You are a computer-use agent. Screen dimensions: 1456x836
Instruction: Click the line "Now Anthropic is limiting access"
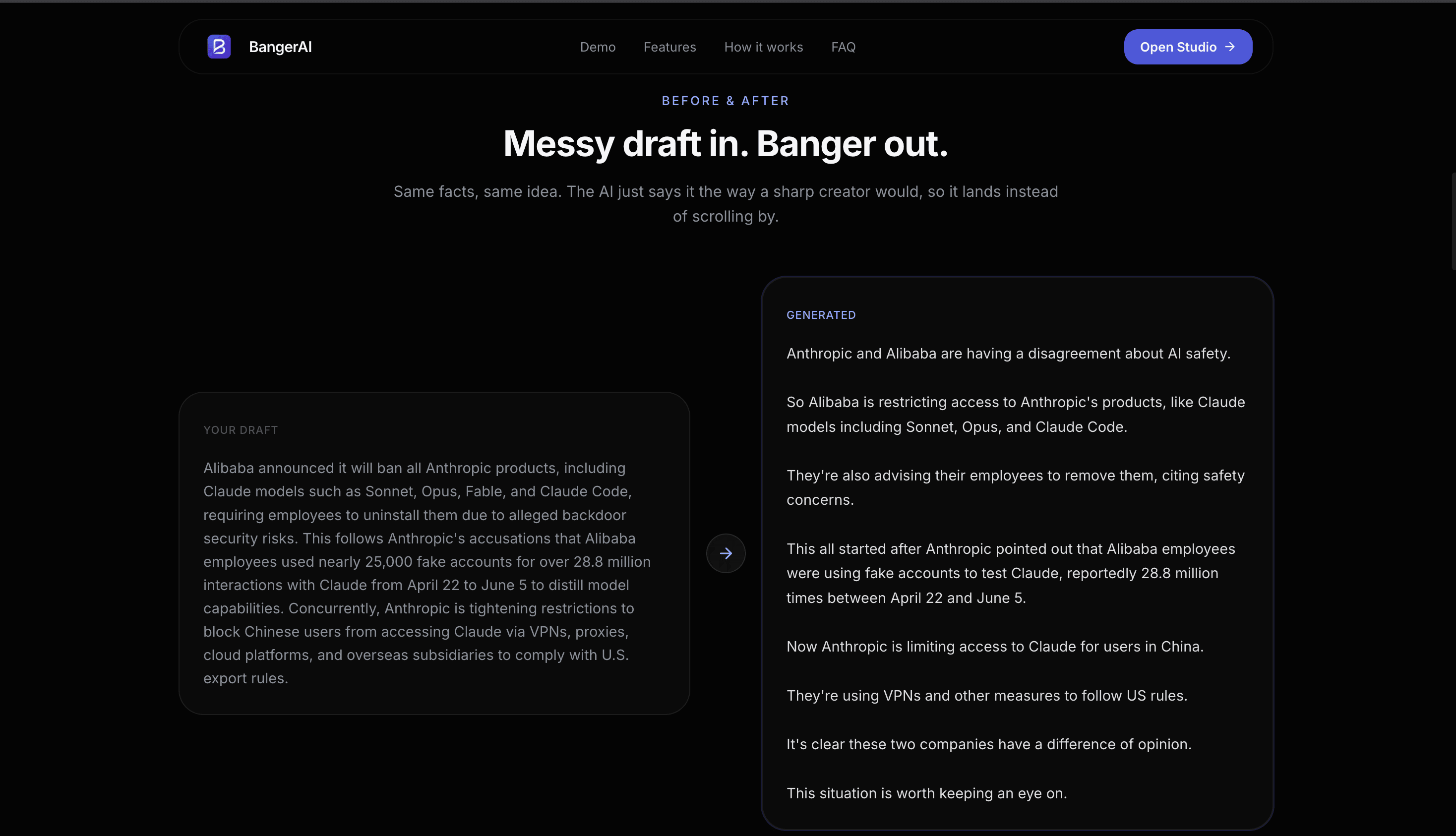(x=995, y=647)
